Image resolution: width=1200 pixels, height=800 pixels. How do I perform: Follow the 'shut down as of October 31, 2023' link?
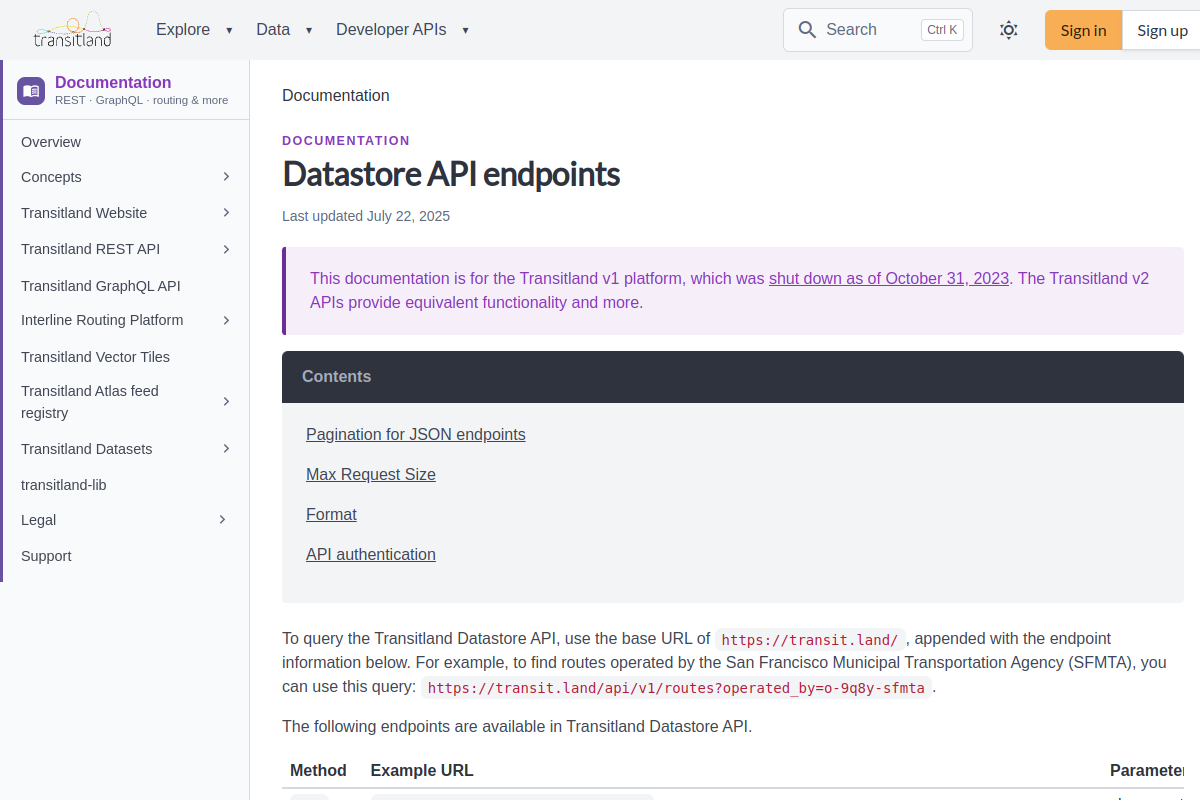889,278
